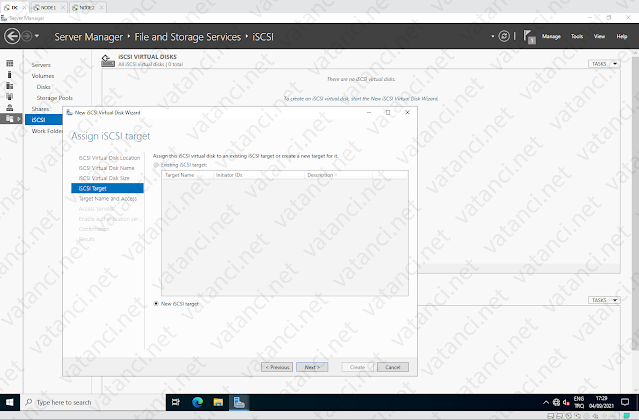
Task: Open the lower TASKS dropdown
Action: point(604,300)
